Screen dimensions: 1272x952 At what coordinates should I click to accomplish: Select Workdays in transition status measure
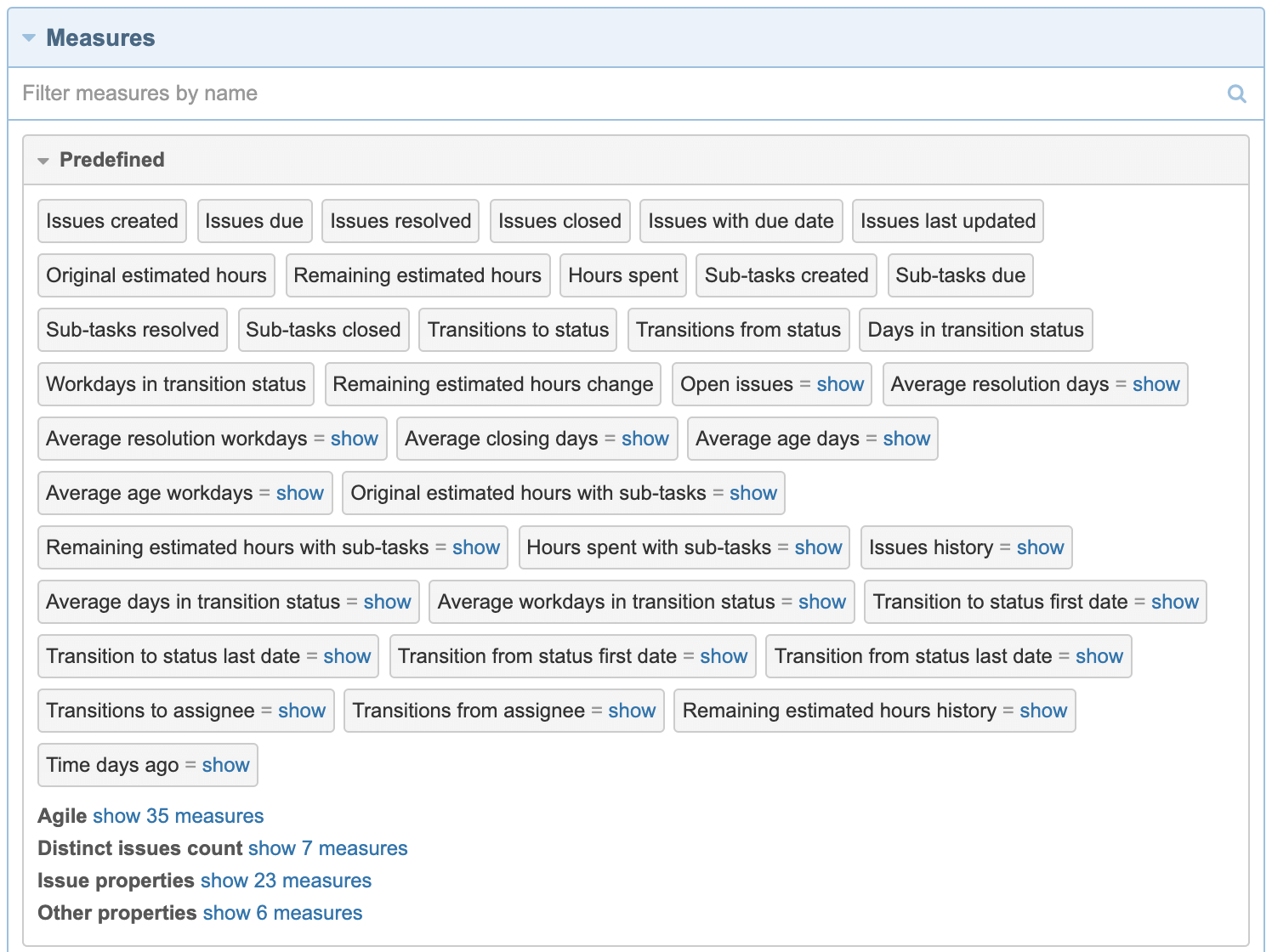[176, 384]
